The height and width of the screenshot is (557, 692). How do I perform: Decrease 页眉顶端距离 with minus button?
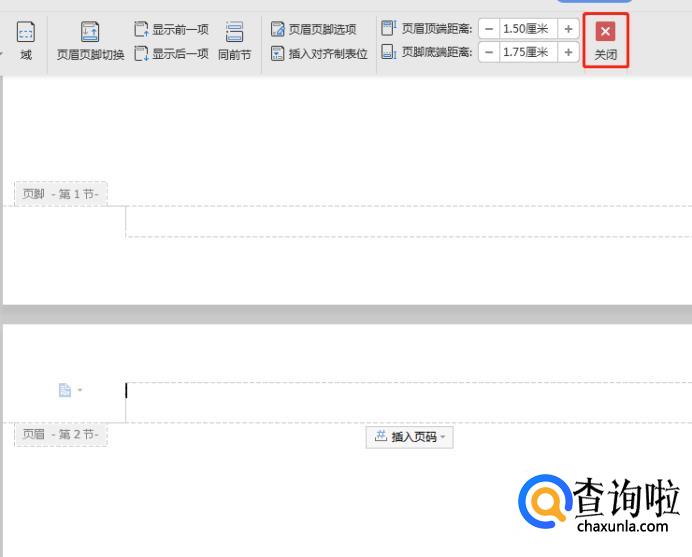click(489, 29)
